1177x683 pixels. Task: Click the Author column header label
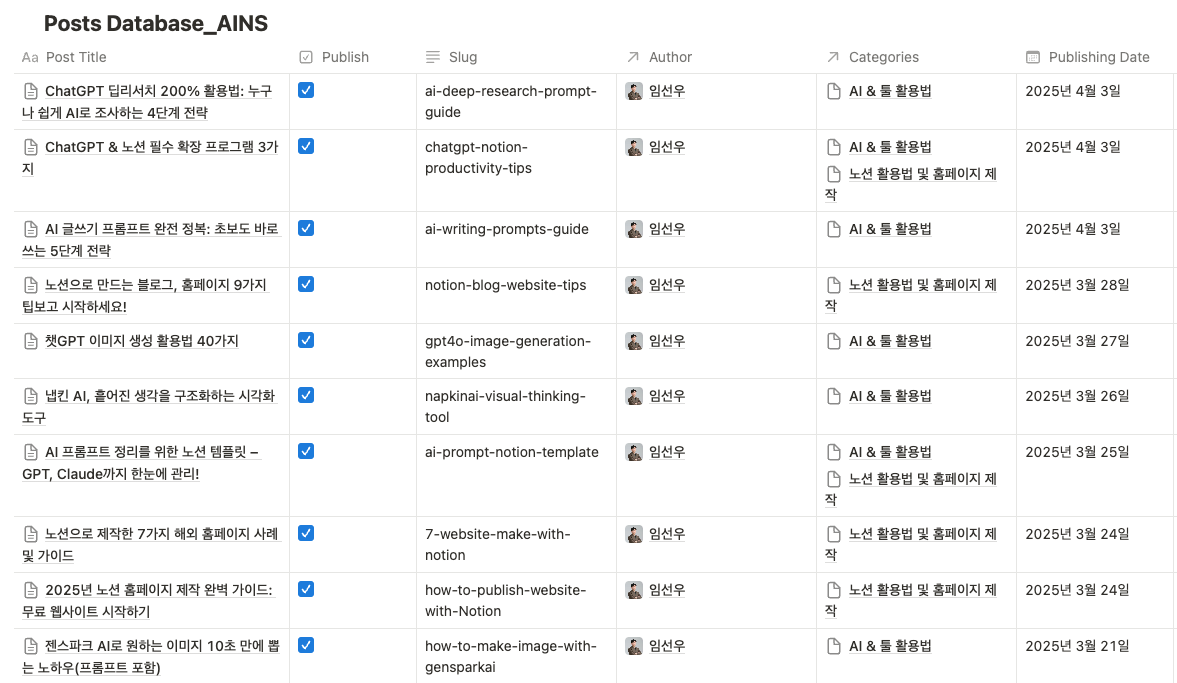pos(670,57)
